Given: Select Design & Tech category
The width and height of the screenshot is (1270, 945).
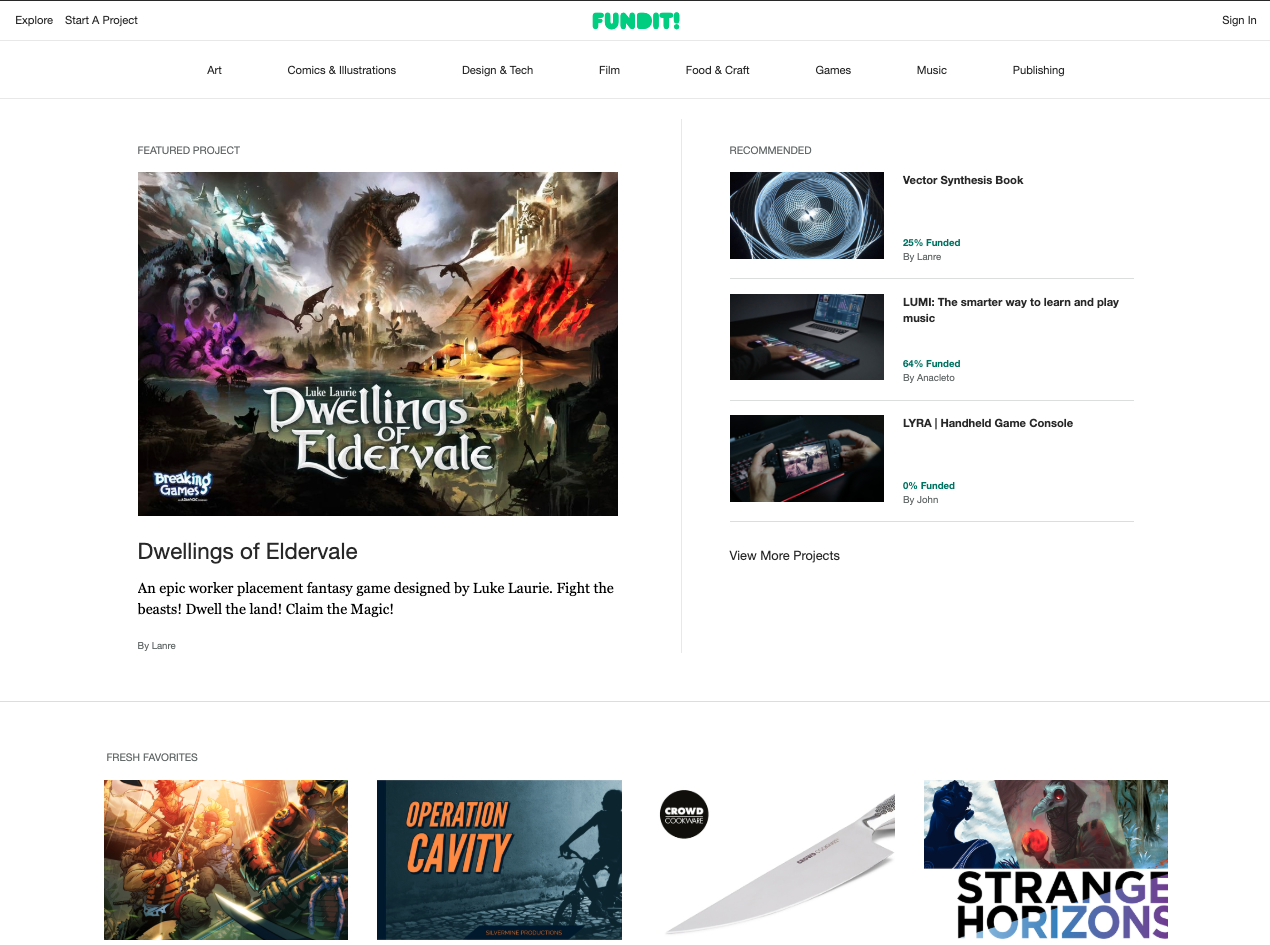Looking at the screenshot, I should coord(497,70).
